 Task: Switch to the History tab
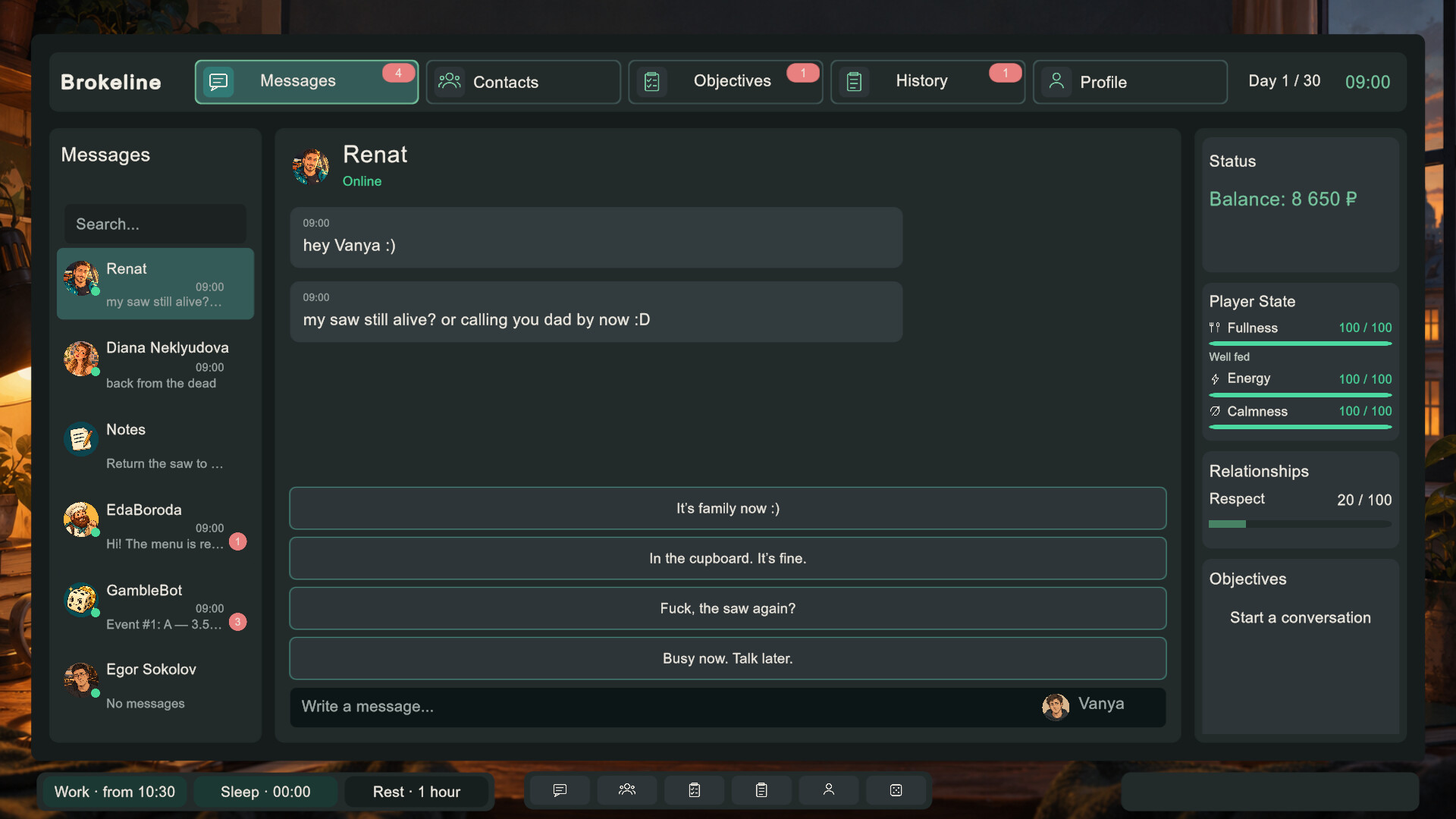point(928,82)
